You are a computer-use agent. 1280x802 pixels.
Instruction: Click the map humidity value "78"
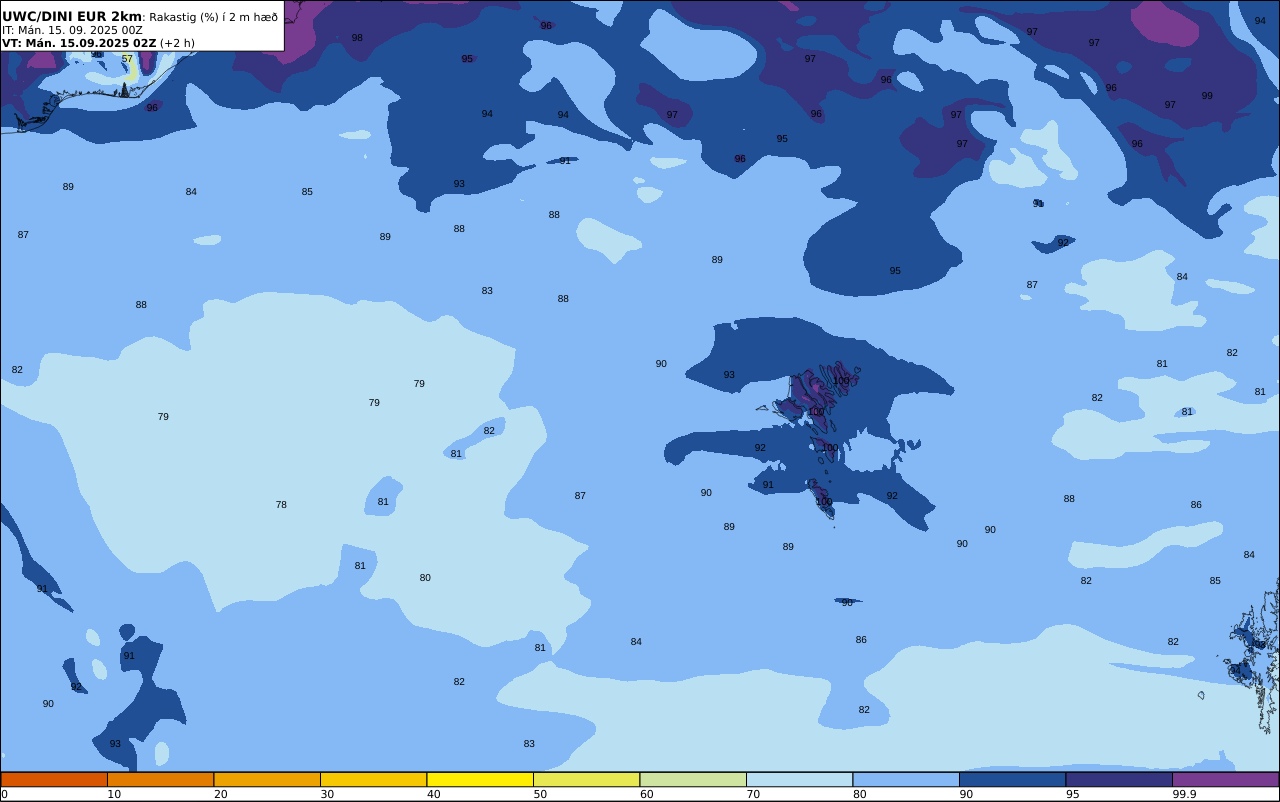(x=281, y=505)
